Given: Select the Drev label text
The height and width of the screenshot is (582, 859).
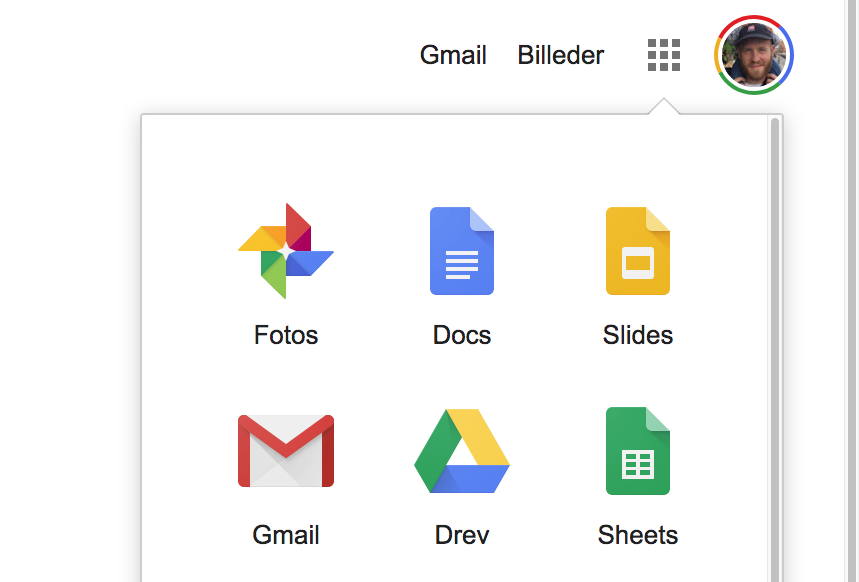Looking at the screenshot, I should [x=462, y=535].
